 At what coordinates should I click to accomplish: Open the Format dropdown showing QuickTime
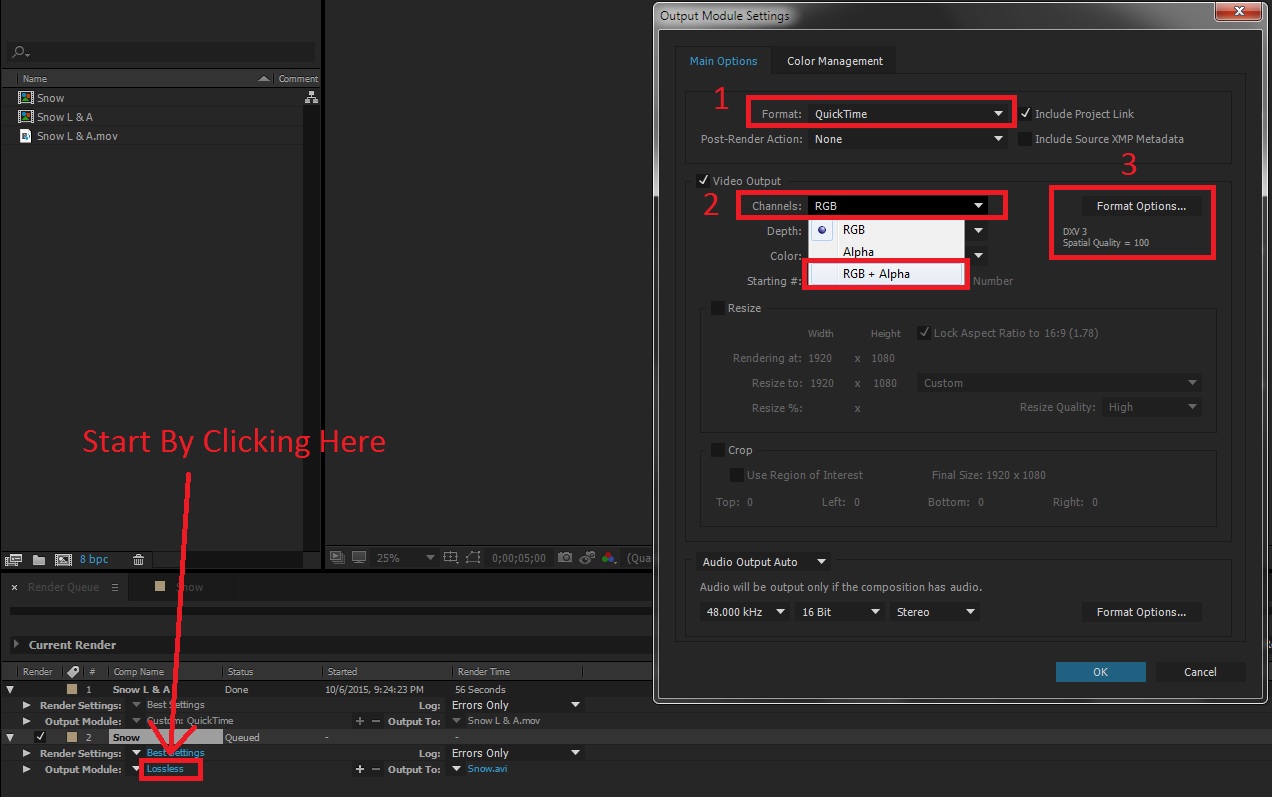click(x=908, y=114)
